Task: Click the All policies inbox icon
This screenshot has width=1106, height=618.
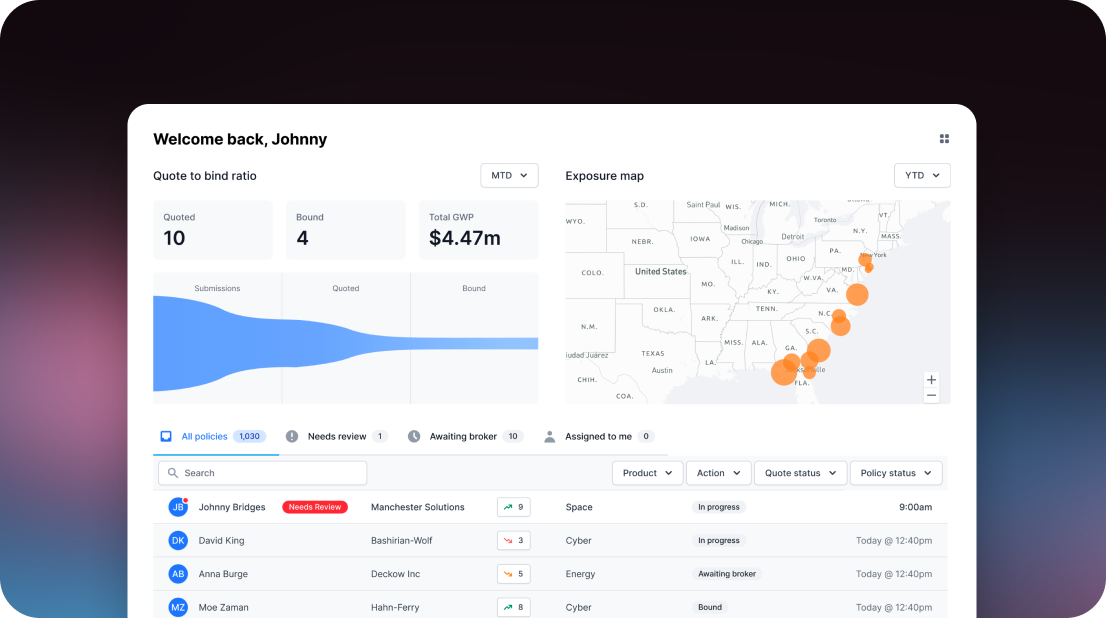Action: tap(166, 436)
